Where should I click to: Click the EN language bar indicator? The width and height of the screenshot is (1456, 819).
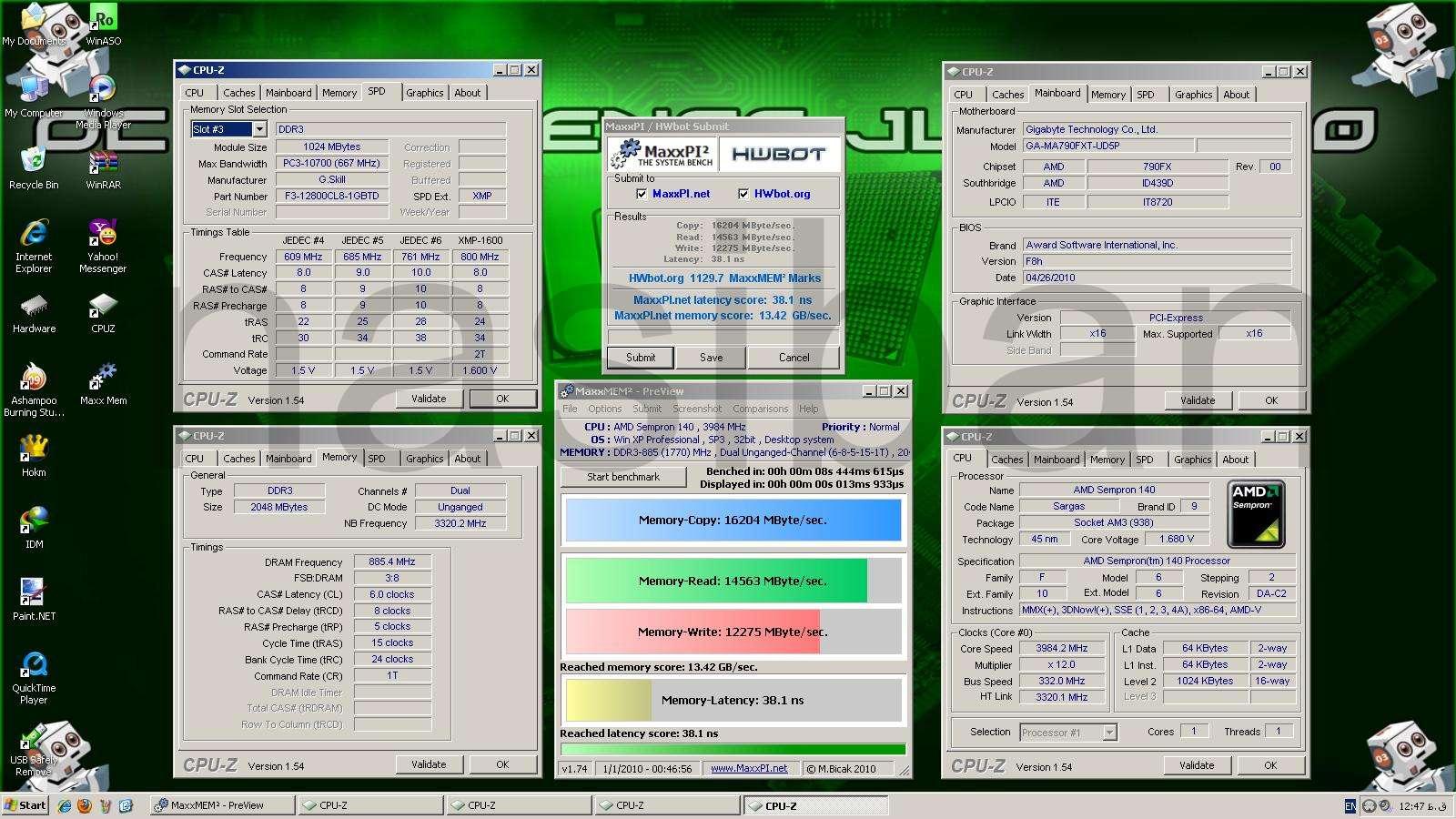(x=1350, y=805)
